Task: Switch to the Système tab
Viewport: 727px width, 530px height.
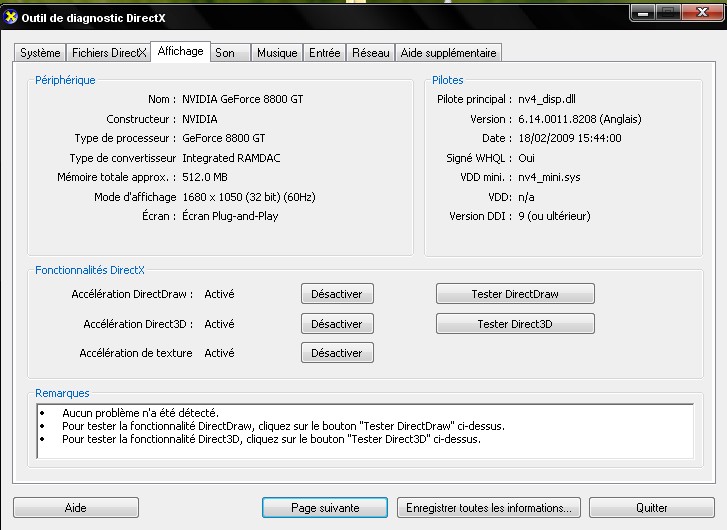Action: (41, 53)
